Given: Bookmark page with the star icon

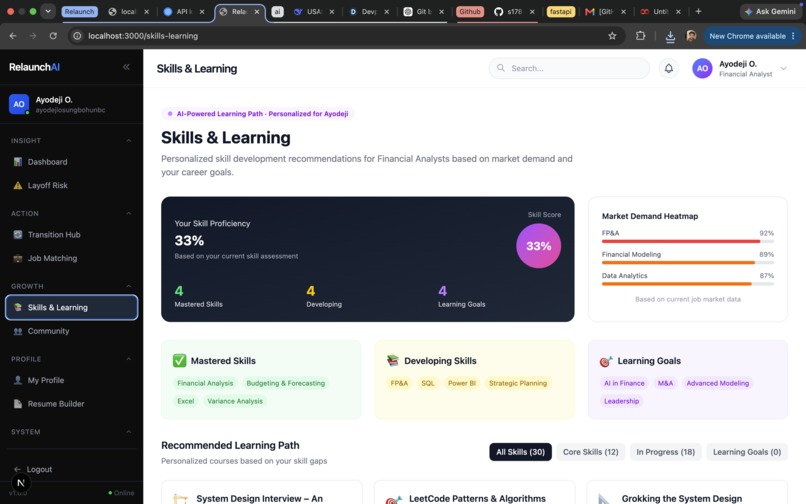Looking at the screenshot, I should click(x=612, y=36).
